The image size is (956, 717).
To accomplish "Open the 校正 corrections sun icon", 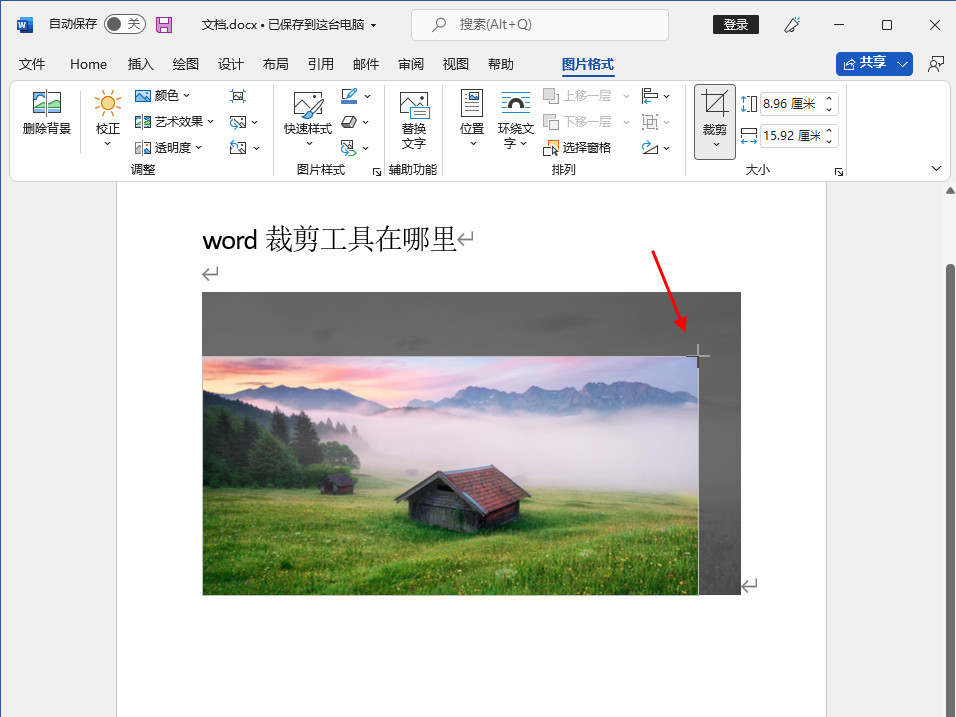I will (x=108, y=103).
